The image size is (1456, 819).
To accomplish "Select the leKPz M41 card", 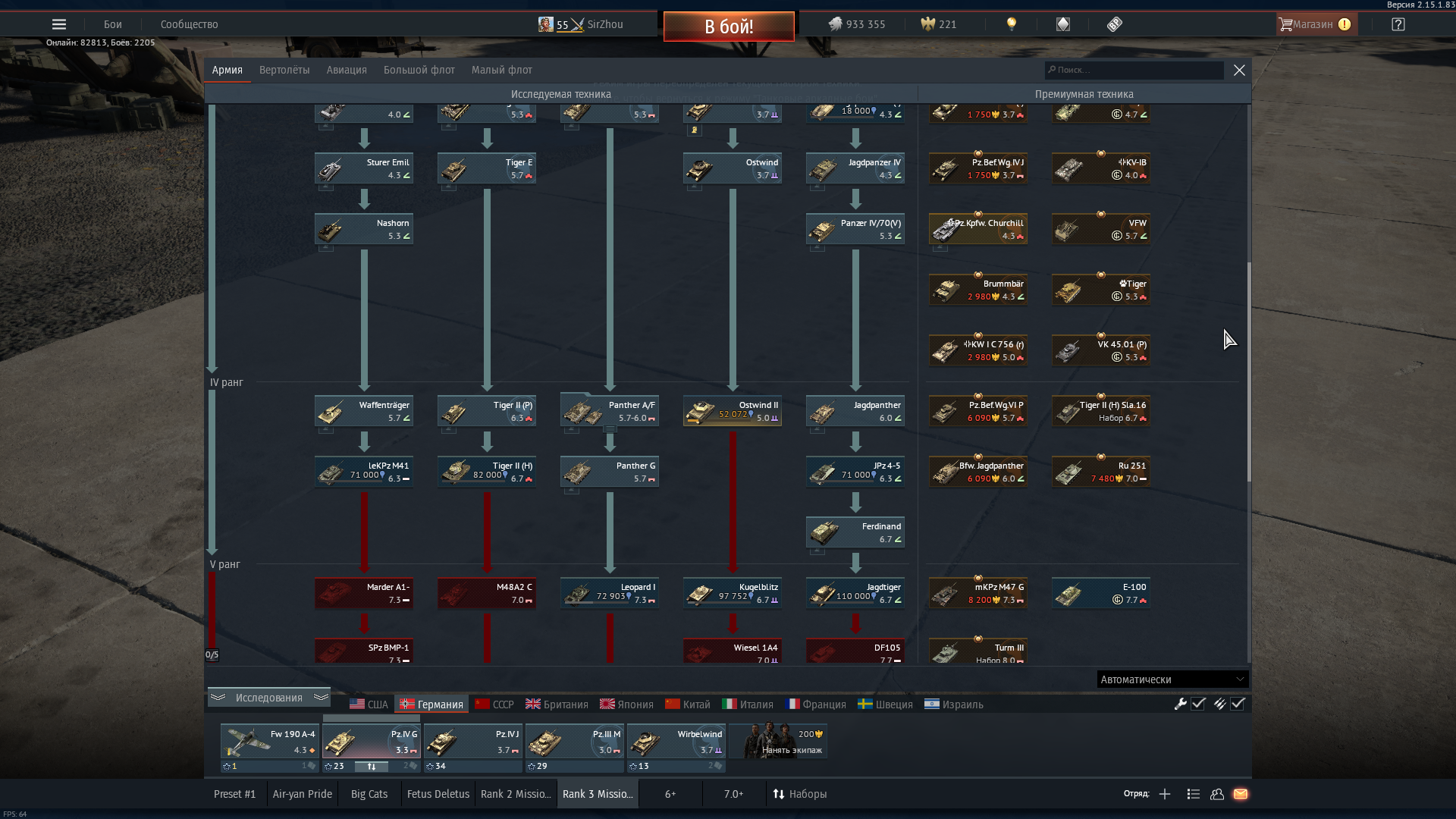I will [364, 472].
